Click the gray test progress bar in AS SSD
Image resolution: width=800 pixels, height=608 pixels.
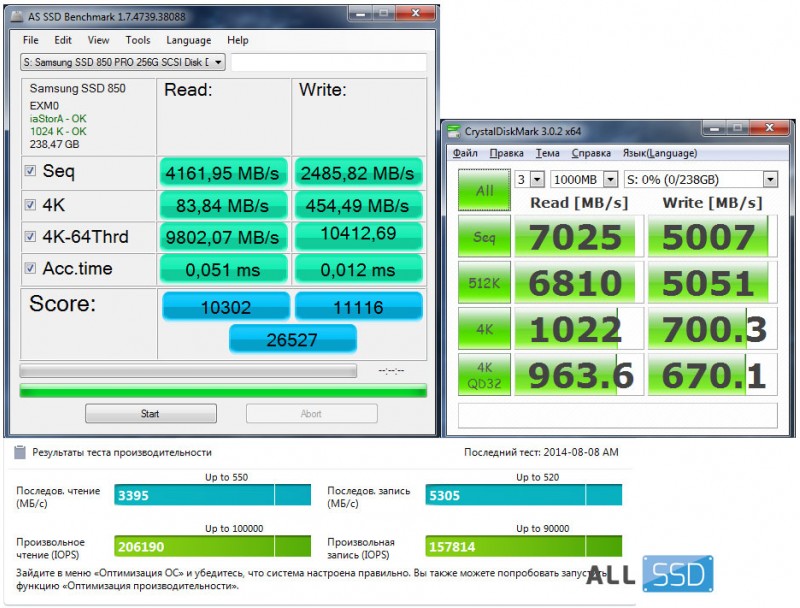click(x=188, y=370)
